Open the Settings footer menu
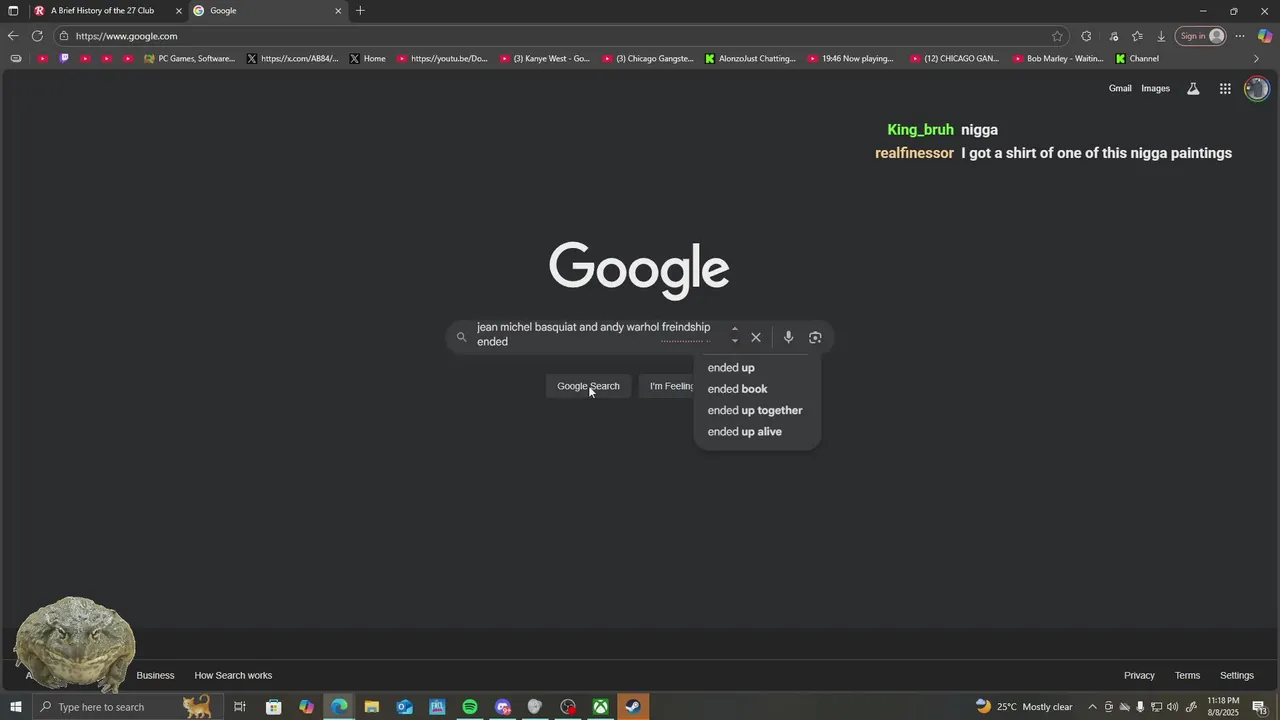The image size is (1280, 720). [1236, 675]
